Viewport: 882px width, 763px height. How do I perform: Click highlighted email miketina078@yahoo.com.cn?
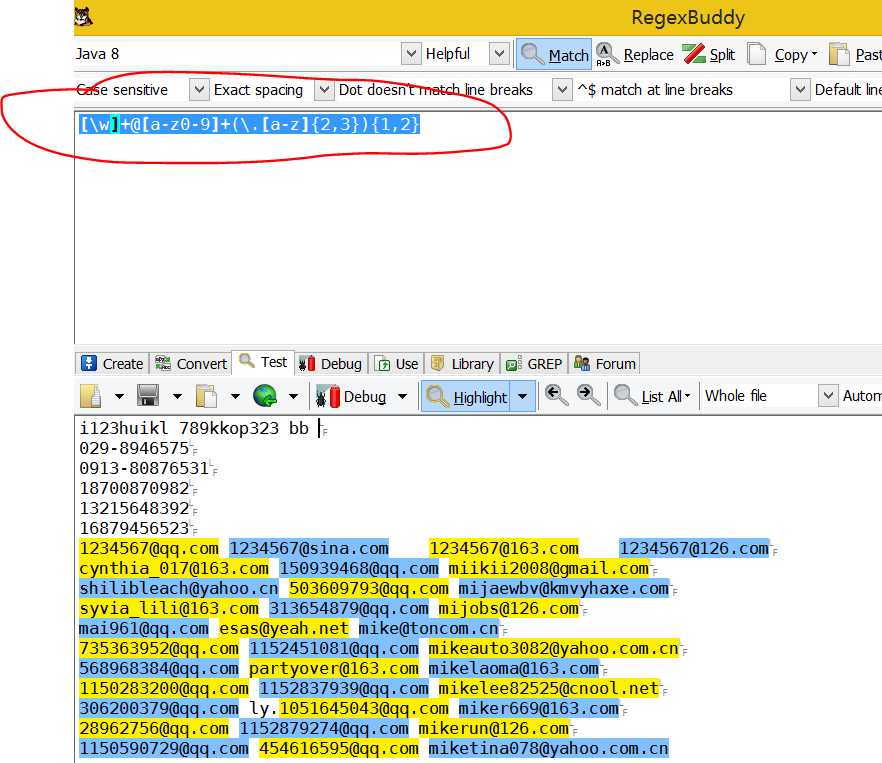pyautogui.click(x=548, y=748)
